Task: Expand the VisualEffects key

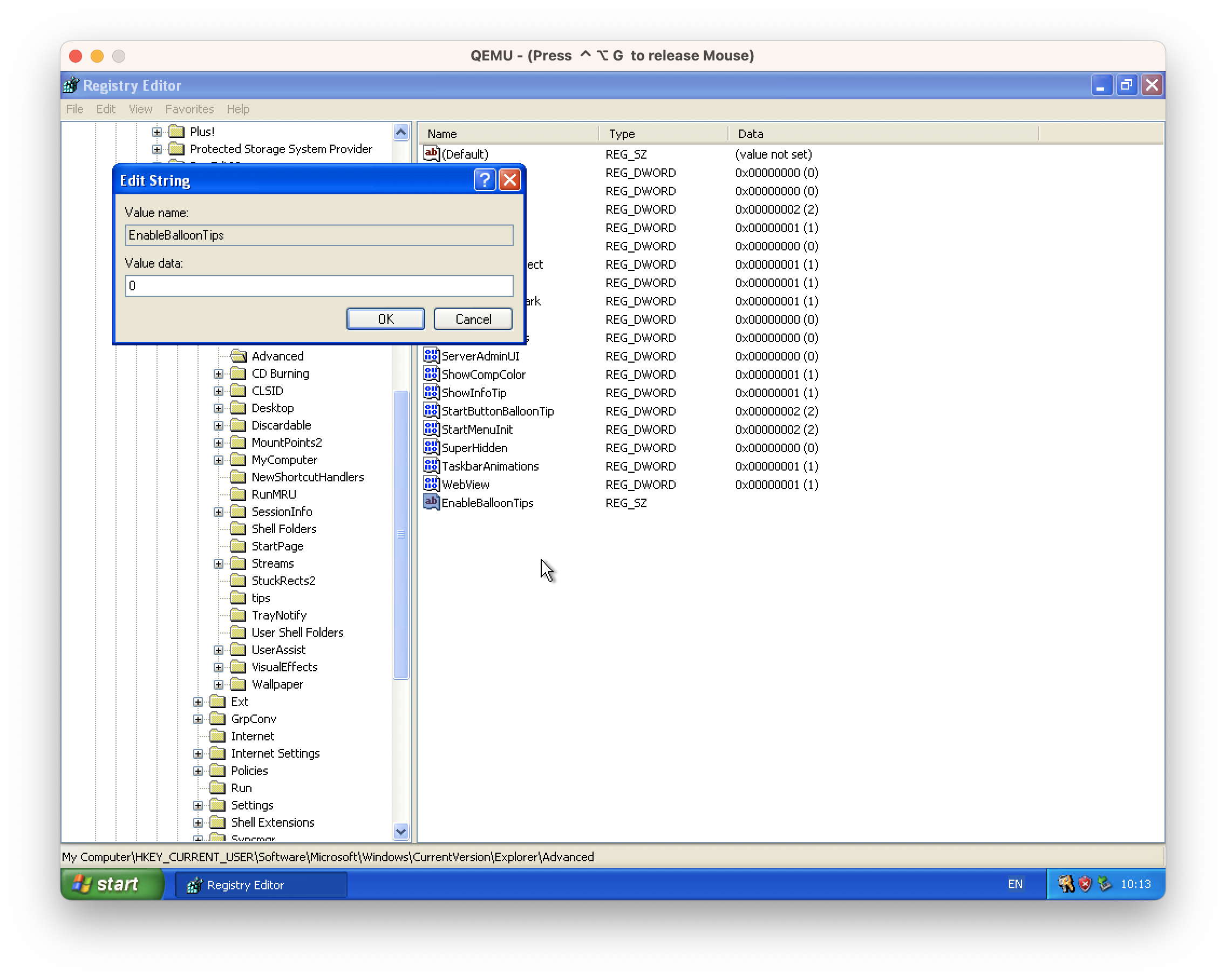Action: coord(219,667)
